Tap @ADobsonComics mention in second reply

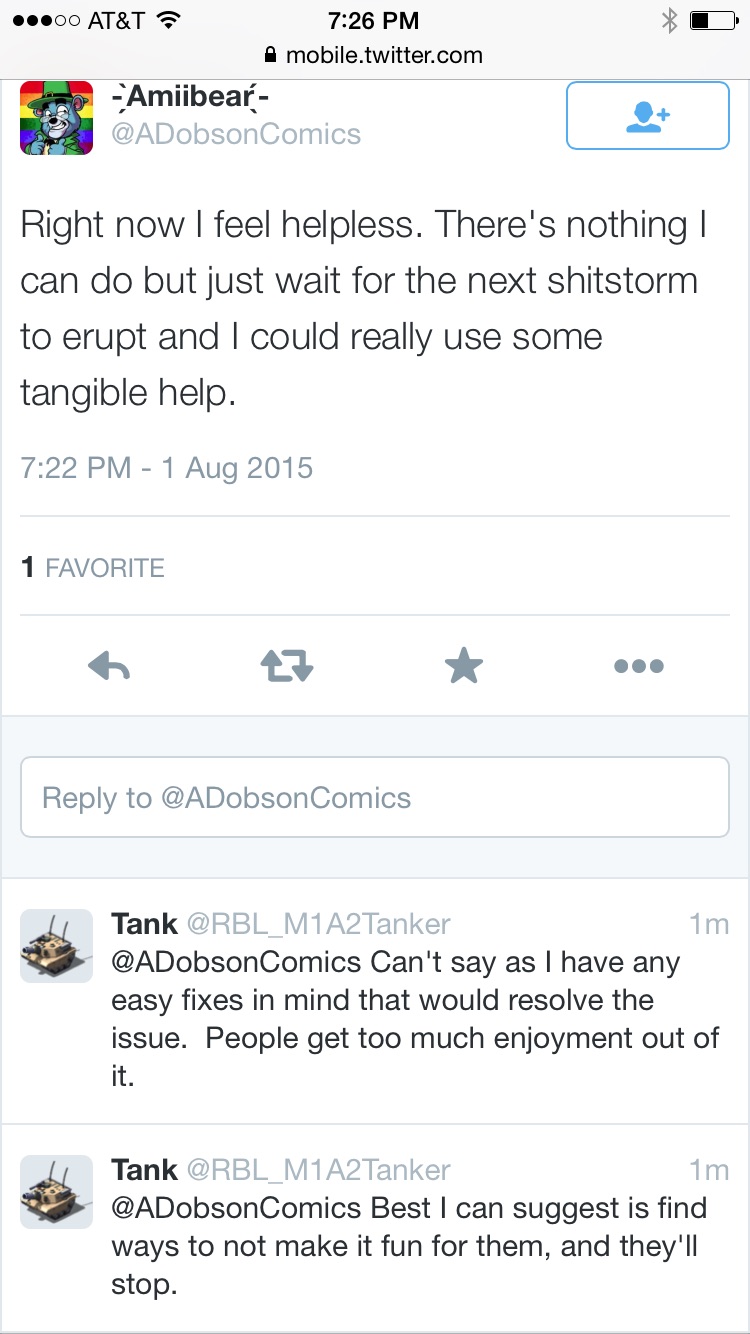click(236, 1208)
